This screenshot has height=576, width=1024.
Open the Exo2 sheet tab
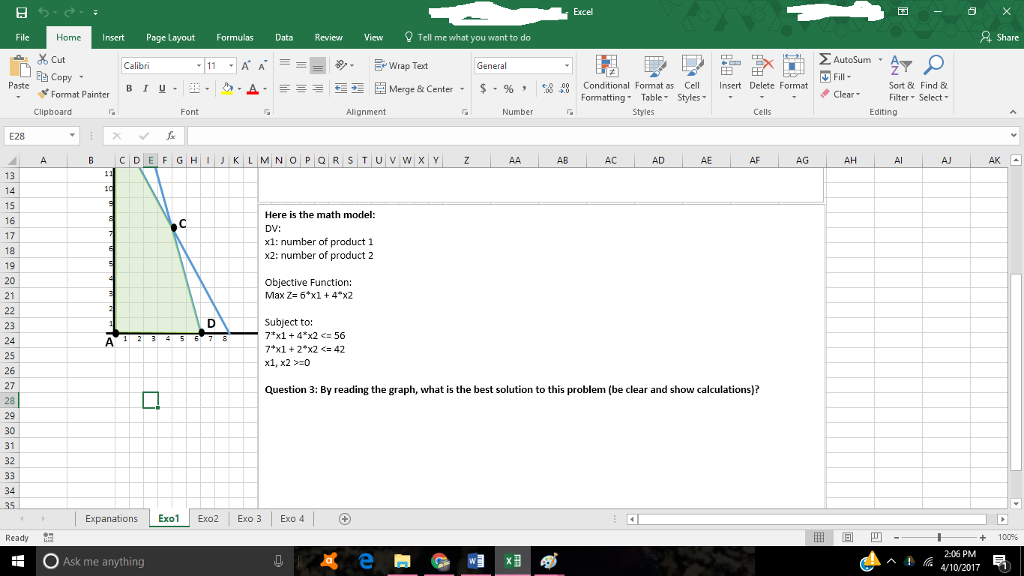tap(205, 518)
